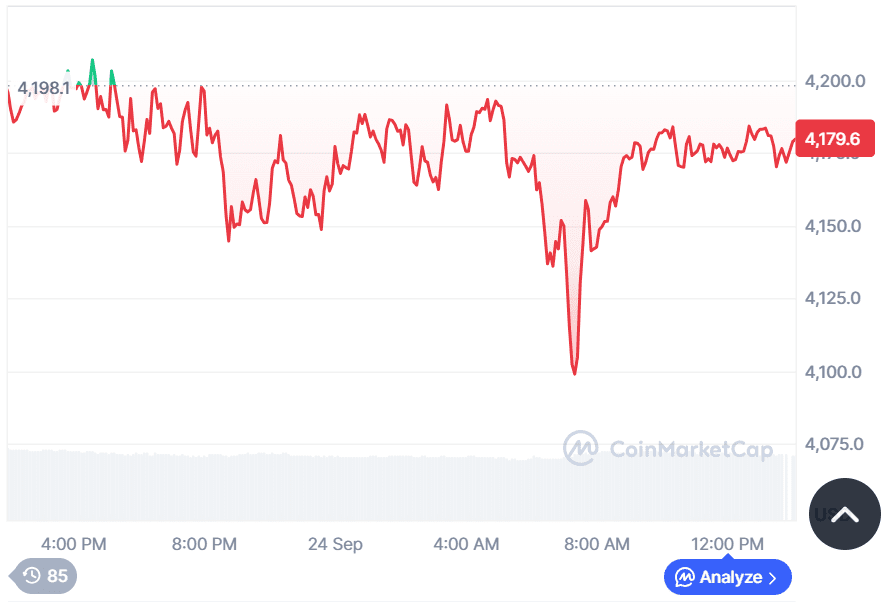
Task: Select the clock history icon next to 85
Action: 30,577
